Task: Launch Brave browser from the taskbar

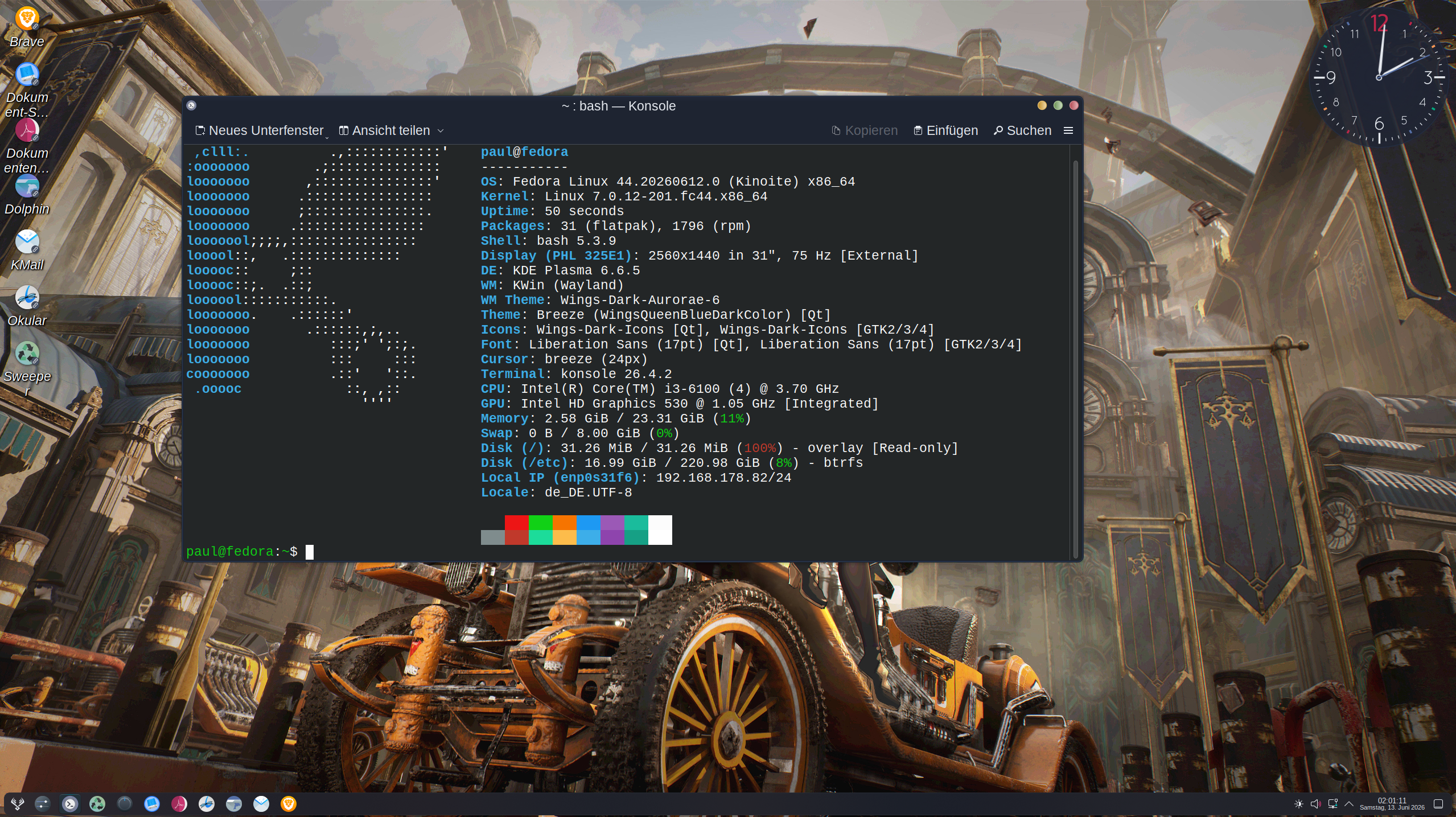Action: pos(289,803)
